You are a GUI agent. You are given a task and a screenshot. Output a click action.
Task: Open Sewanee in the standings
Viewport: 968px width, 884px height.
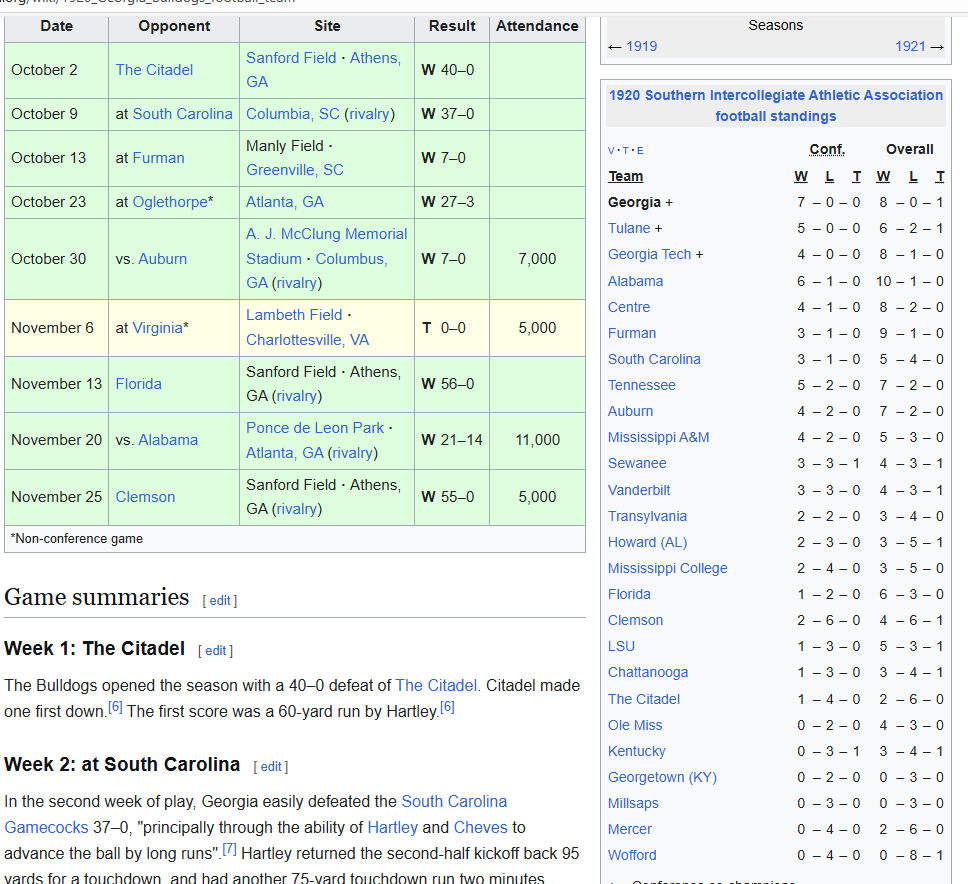click(x=637, y=464)
